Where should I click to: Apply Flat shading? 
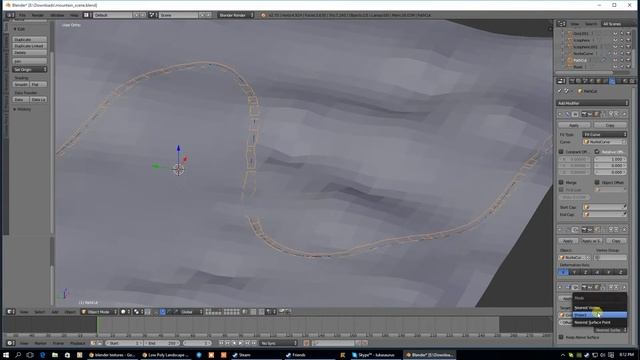pyautogui.click(x=38, y=84)
